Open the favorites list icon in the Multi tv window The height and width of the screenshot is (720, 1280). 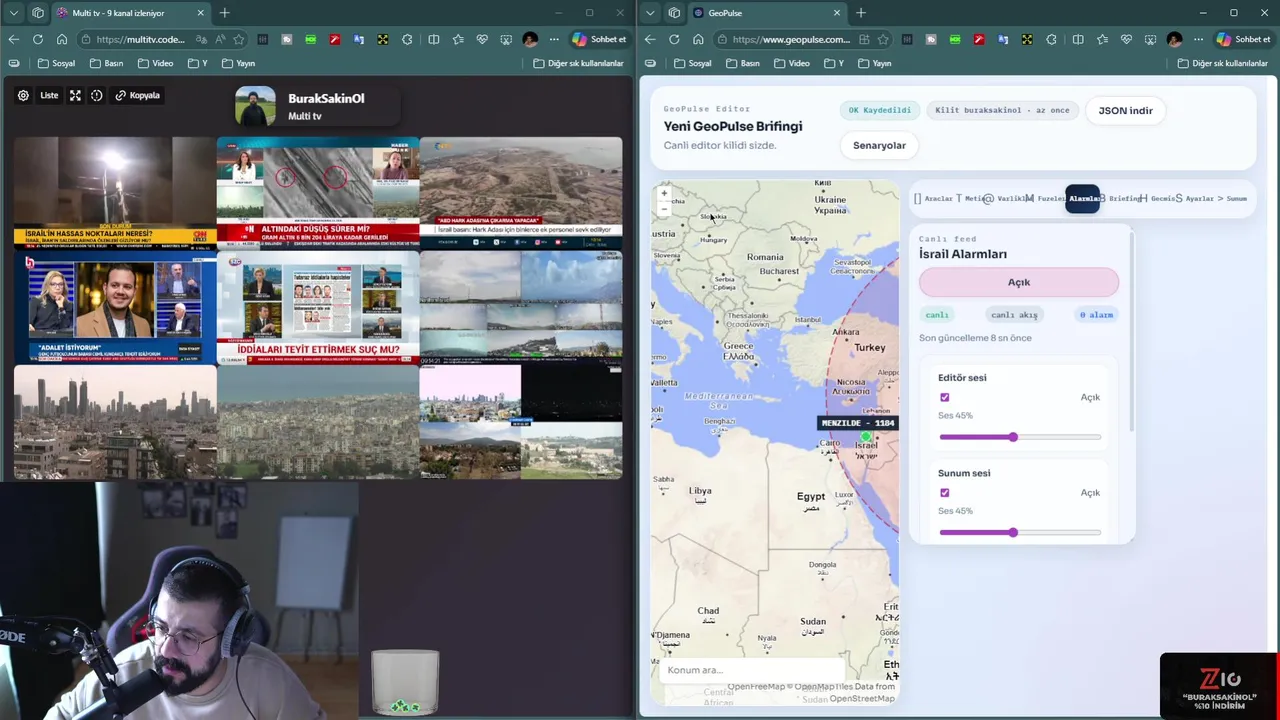pos(458,40)
